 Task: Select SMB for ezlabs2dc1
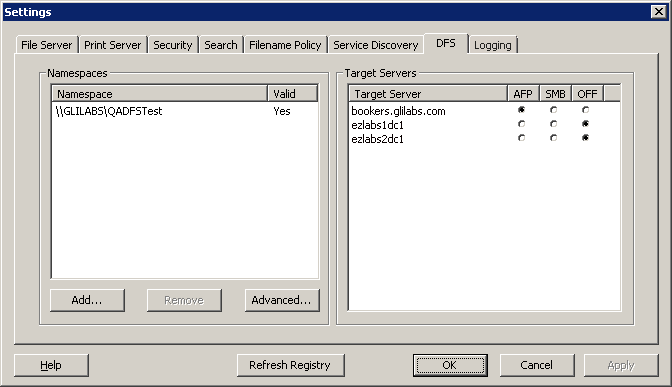click(553, 138)
